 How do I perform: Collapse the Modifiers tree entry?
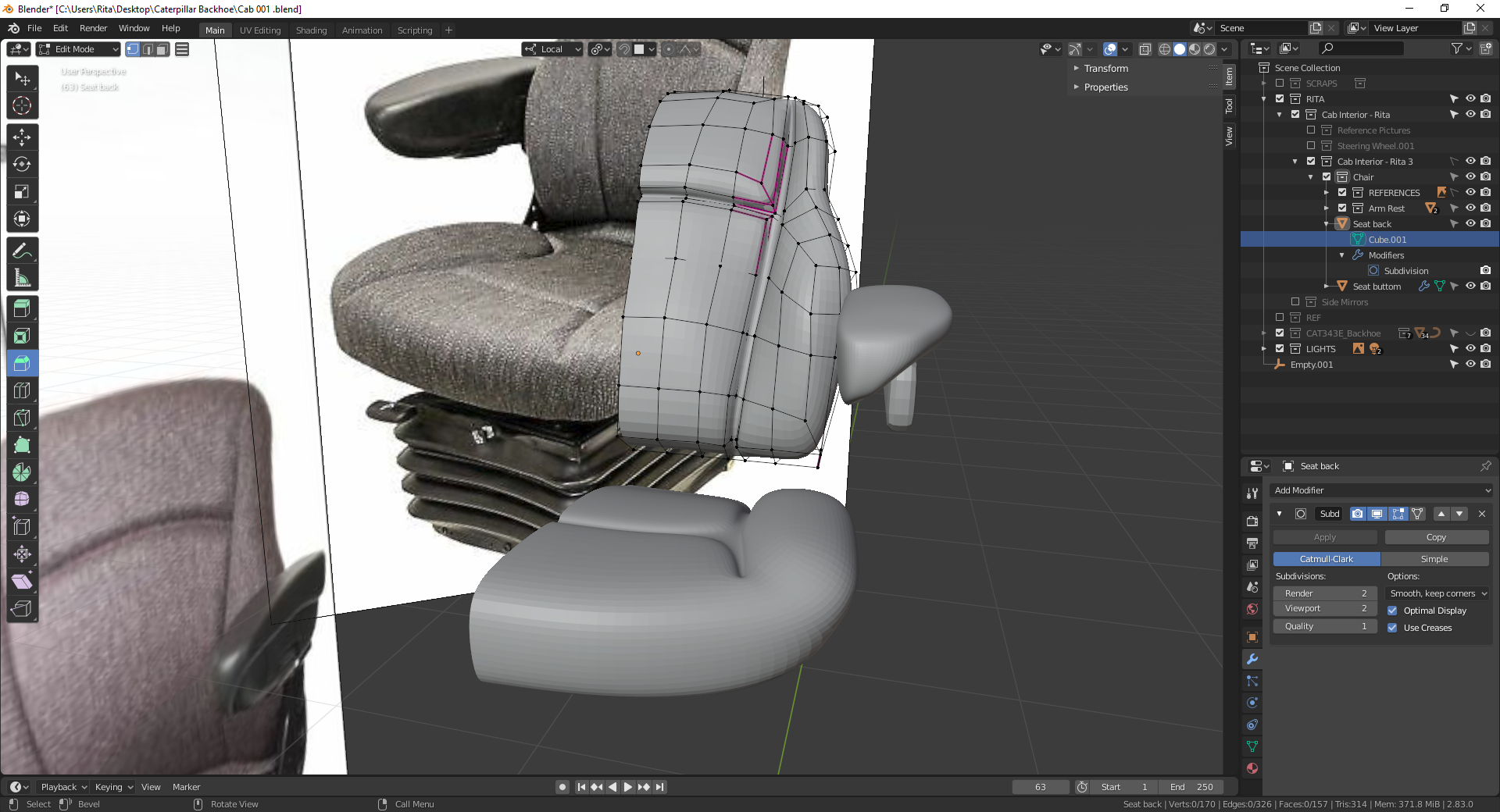[x=1342, y=255]
